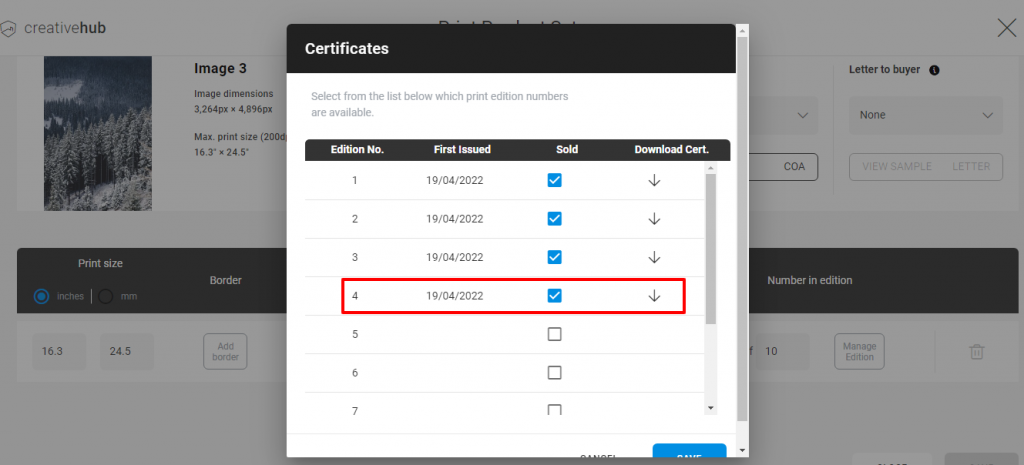
Task: Delete print size row with trash icon
Action: [x=976, y=351]
